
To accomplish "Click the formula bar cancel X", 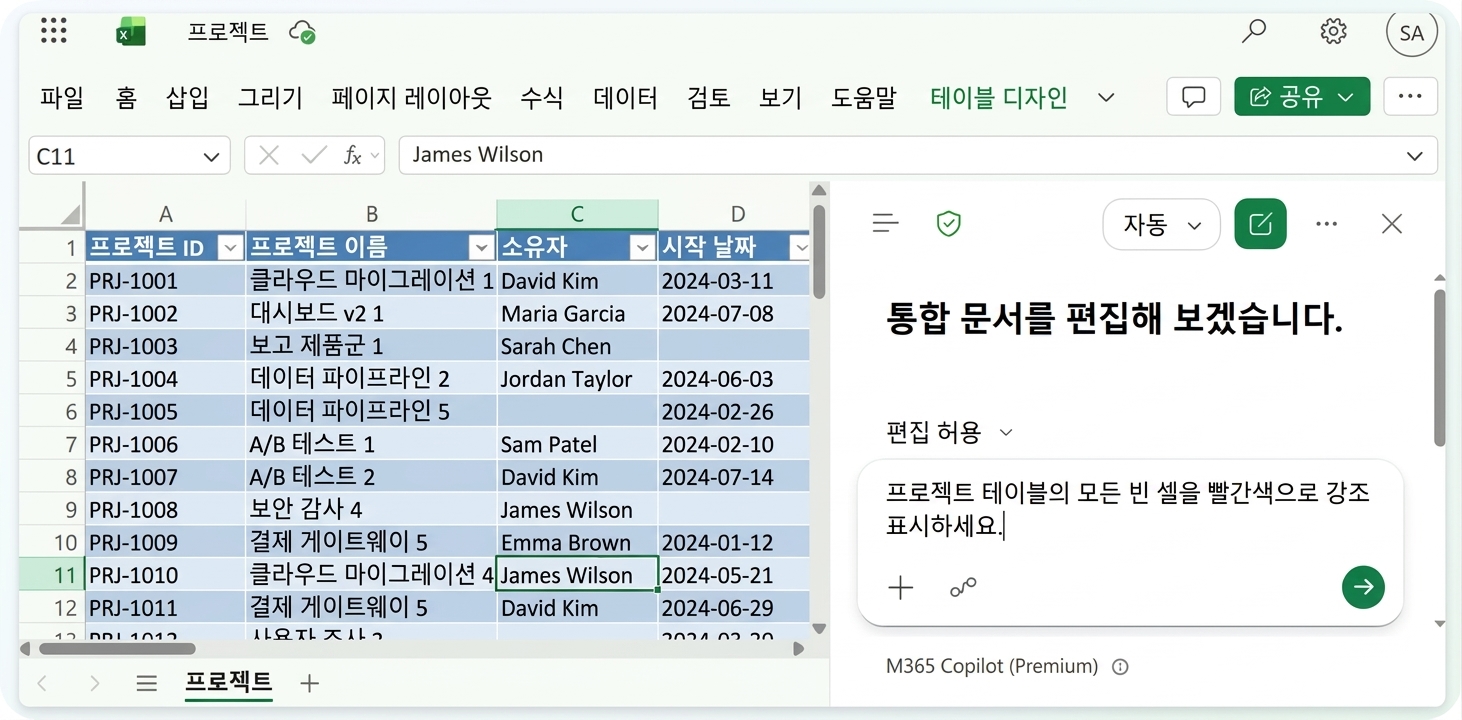I will point(268,155).
